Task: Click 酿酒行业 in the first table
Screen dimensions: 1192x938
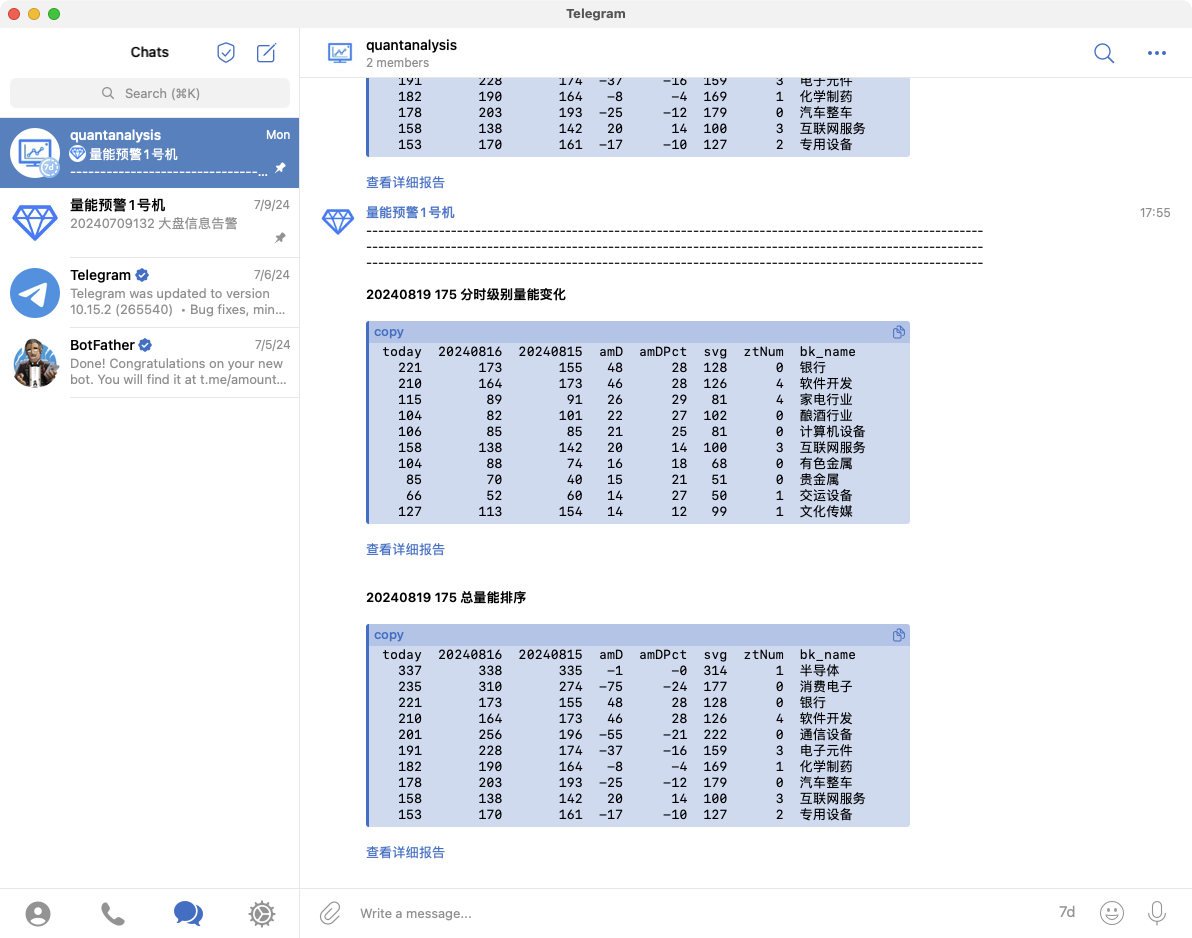Action: [x=826, y=416]
